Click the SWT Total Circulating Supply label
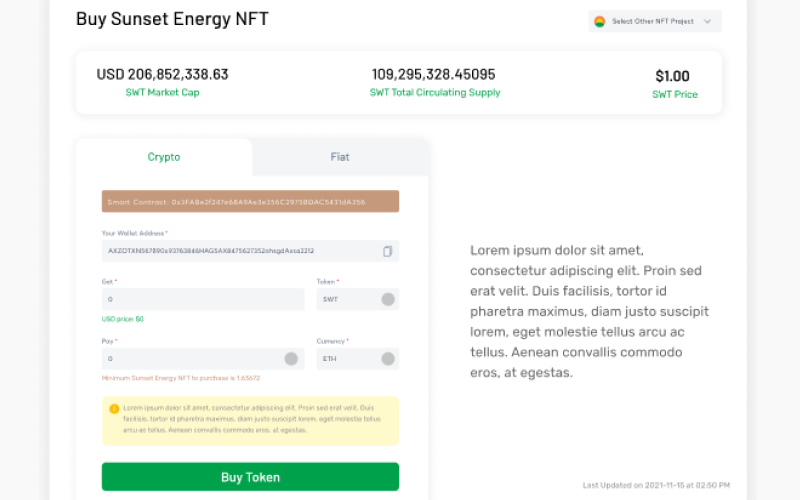 pos(435,93)
